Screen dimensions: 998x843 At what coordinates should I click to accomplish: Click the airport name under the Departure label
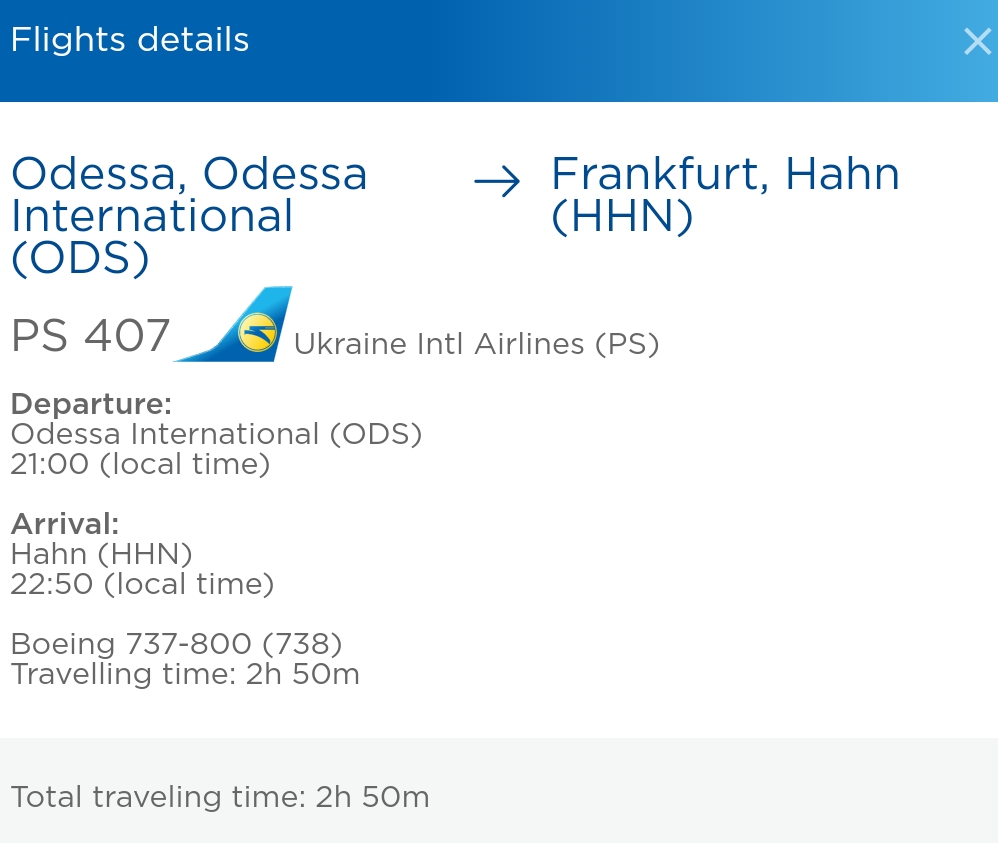click(x=216, y=434)
